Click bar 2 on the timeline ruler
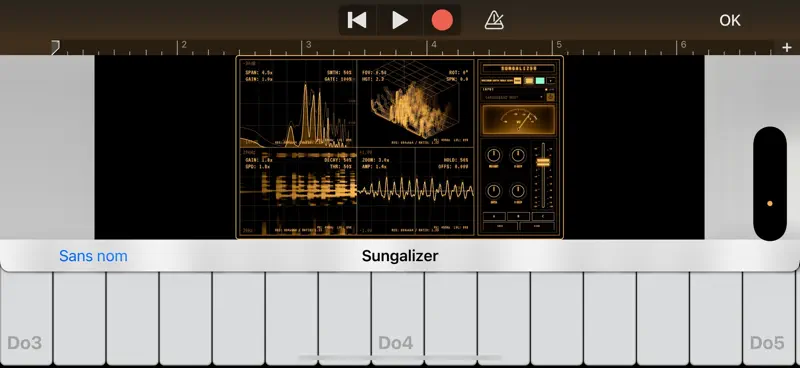The image size is (800, 368). click(184, 45)
